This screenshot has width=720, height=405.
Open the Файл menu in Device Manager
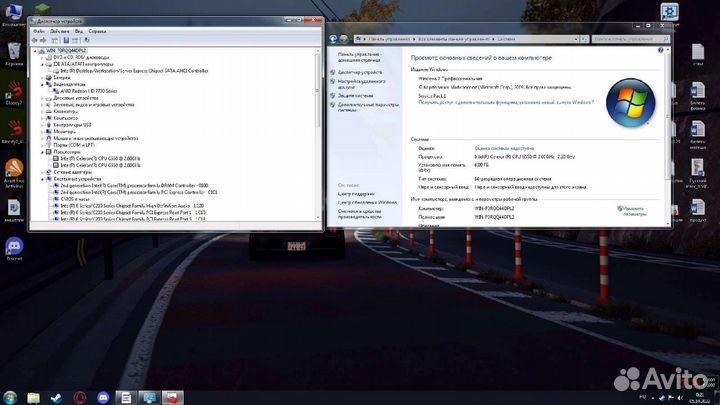coord(38,29)
